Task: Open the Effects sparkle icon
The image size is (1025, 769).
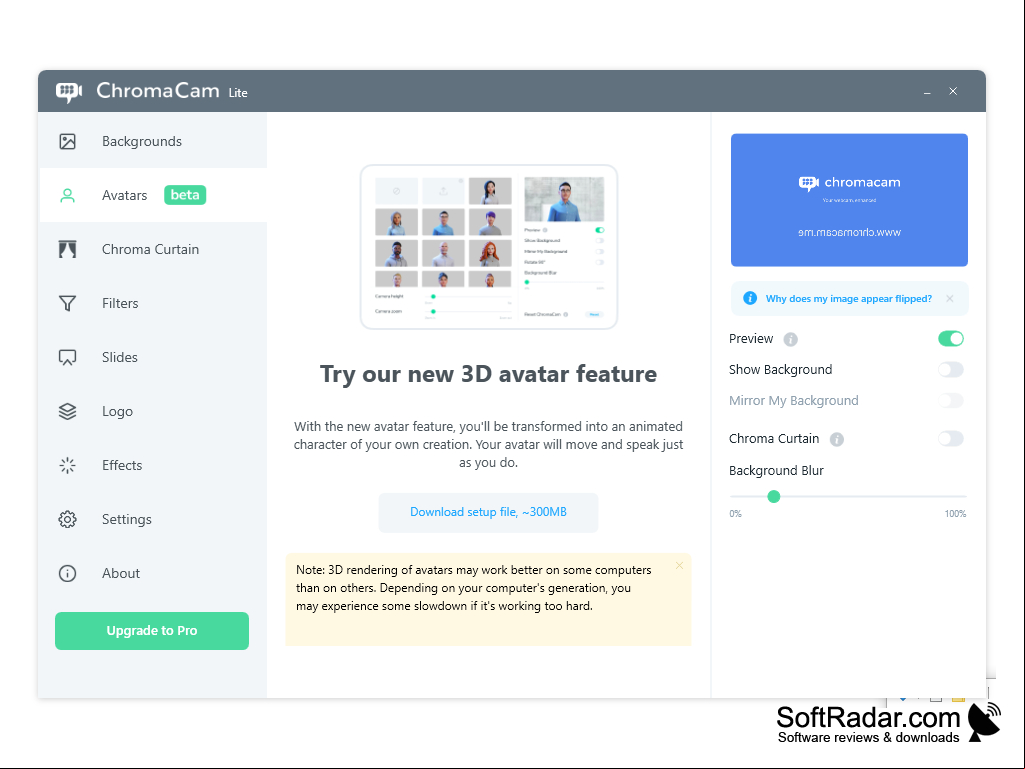Action: point(67,465)
